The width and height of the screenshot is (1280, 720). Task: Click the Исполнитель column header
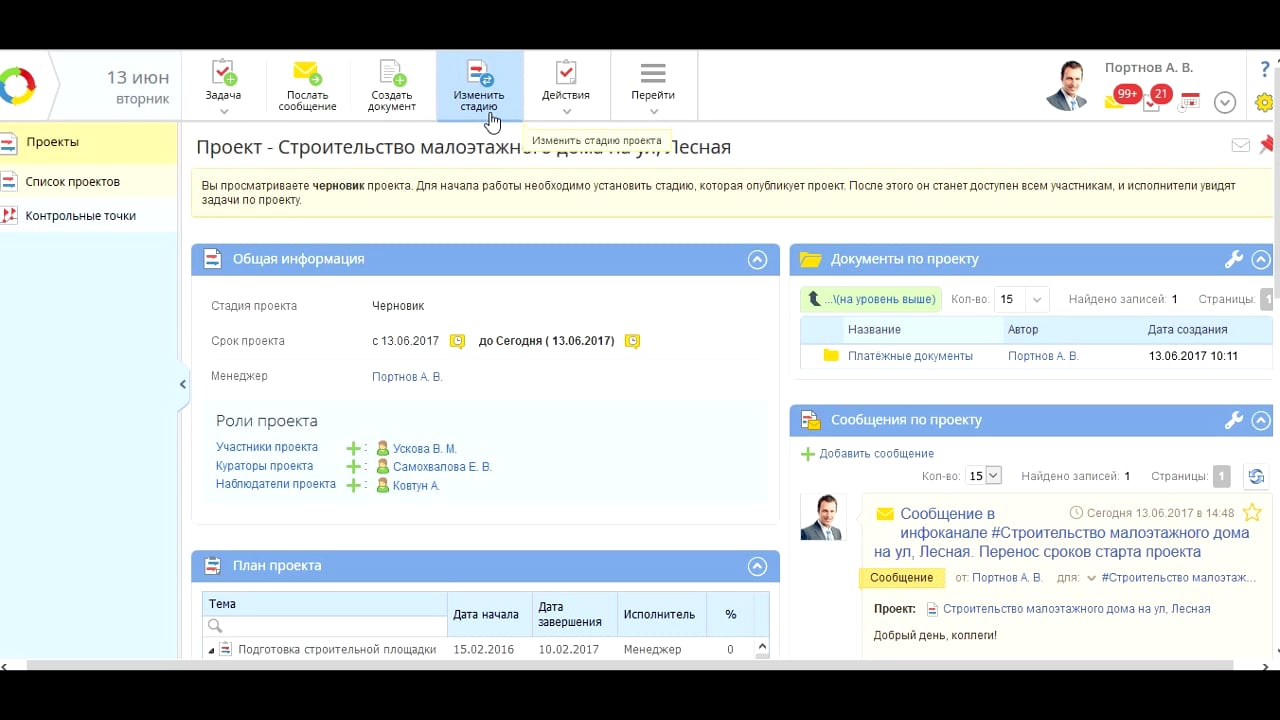tap(659, 615)
